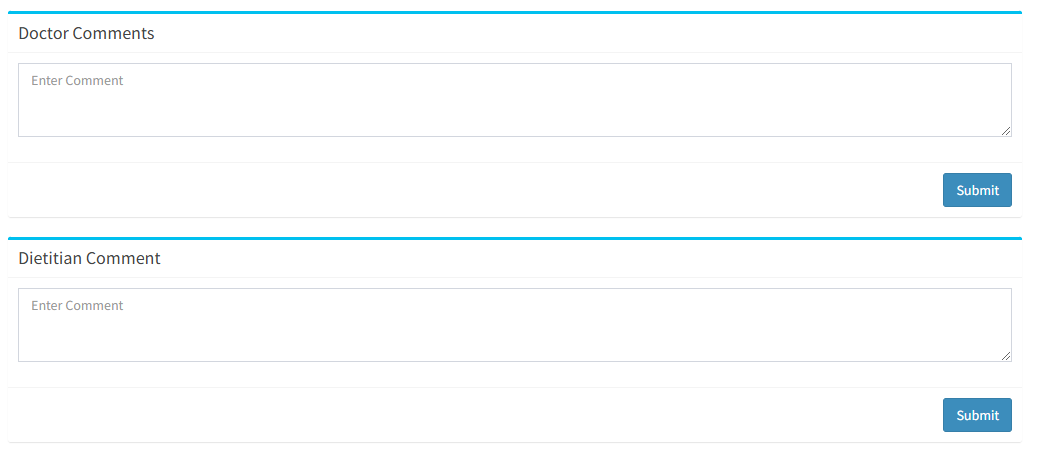Submit the Dietitian Comment form
1037x467 pixels.
(x=977, y=415)
